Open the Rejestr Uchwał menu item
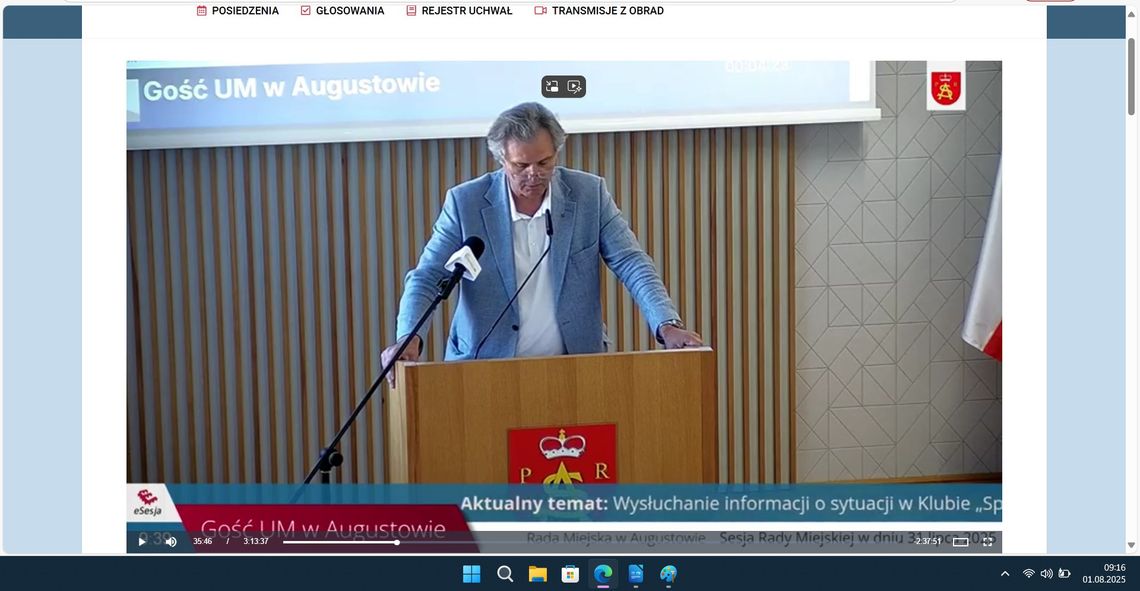Screen dimensions: 1140x591 click(x=459, y=11)
